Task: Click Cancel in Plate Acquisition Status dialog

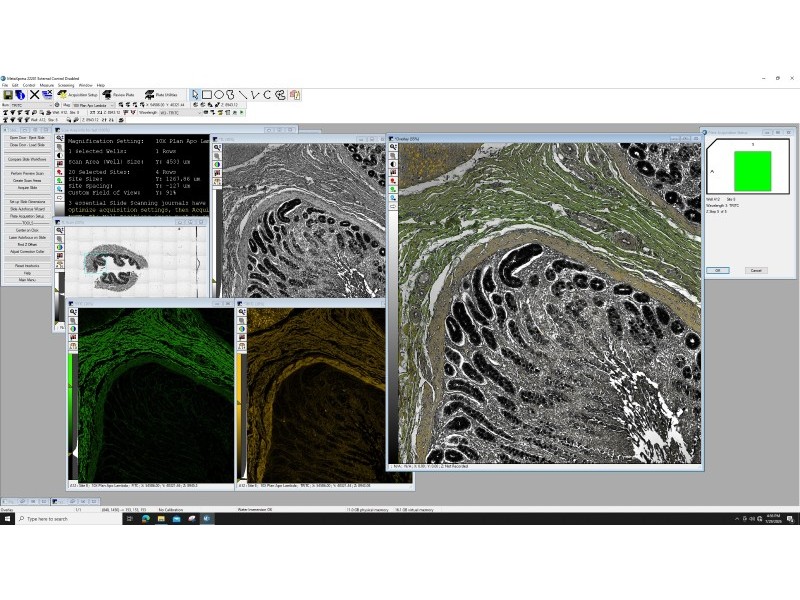Action: pos(756,270)
